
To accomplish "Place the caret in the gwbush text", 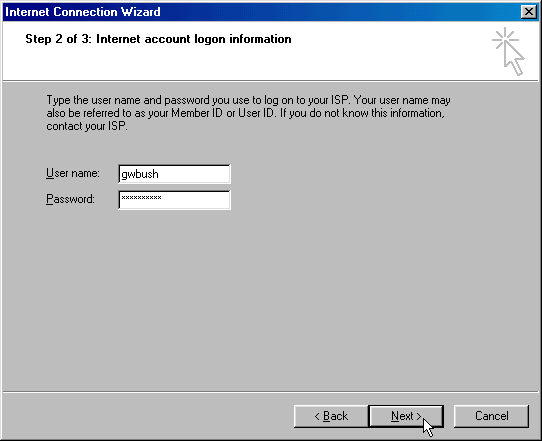I will [140, 174].
